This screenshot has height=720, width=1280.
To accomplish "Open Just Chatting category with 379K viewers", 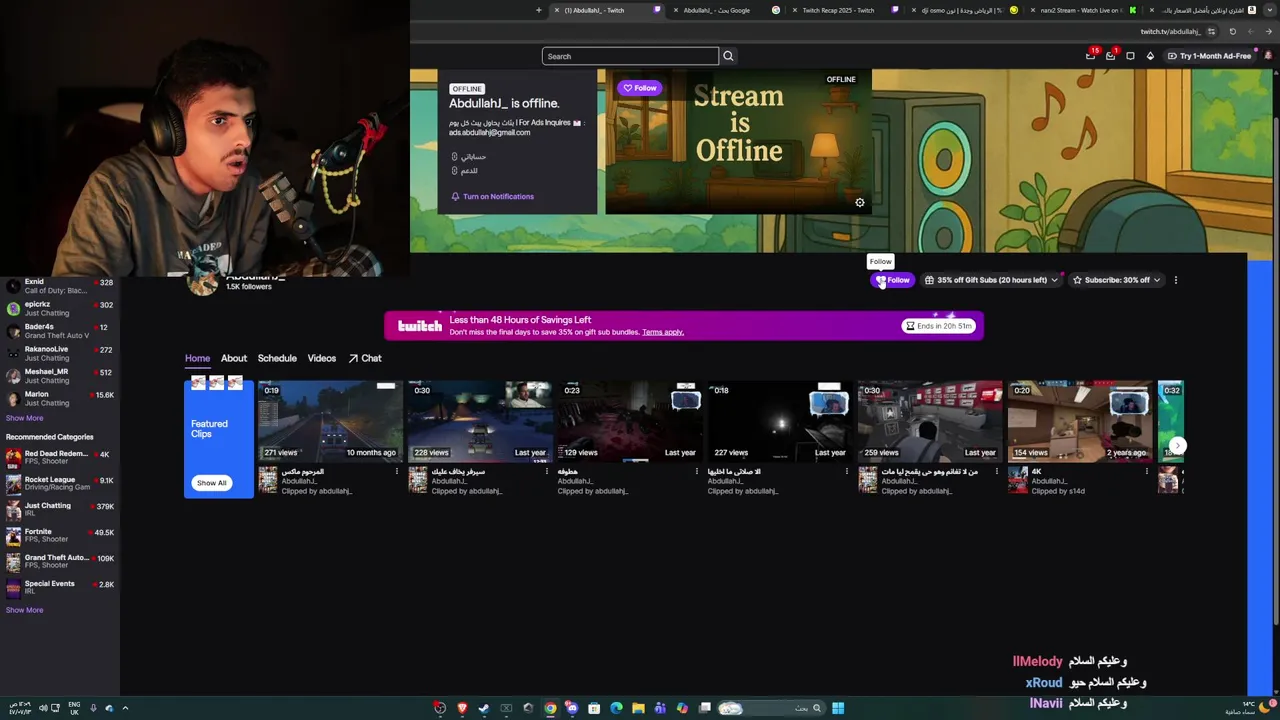I will (60, 510).
